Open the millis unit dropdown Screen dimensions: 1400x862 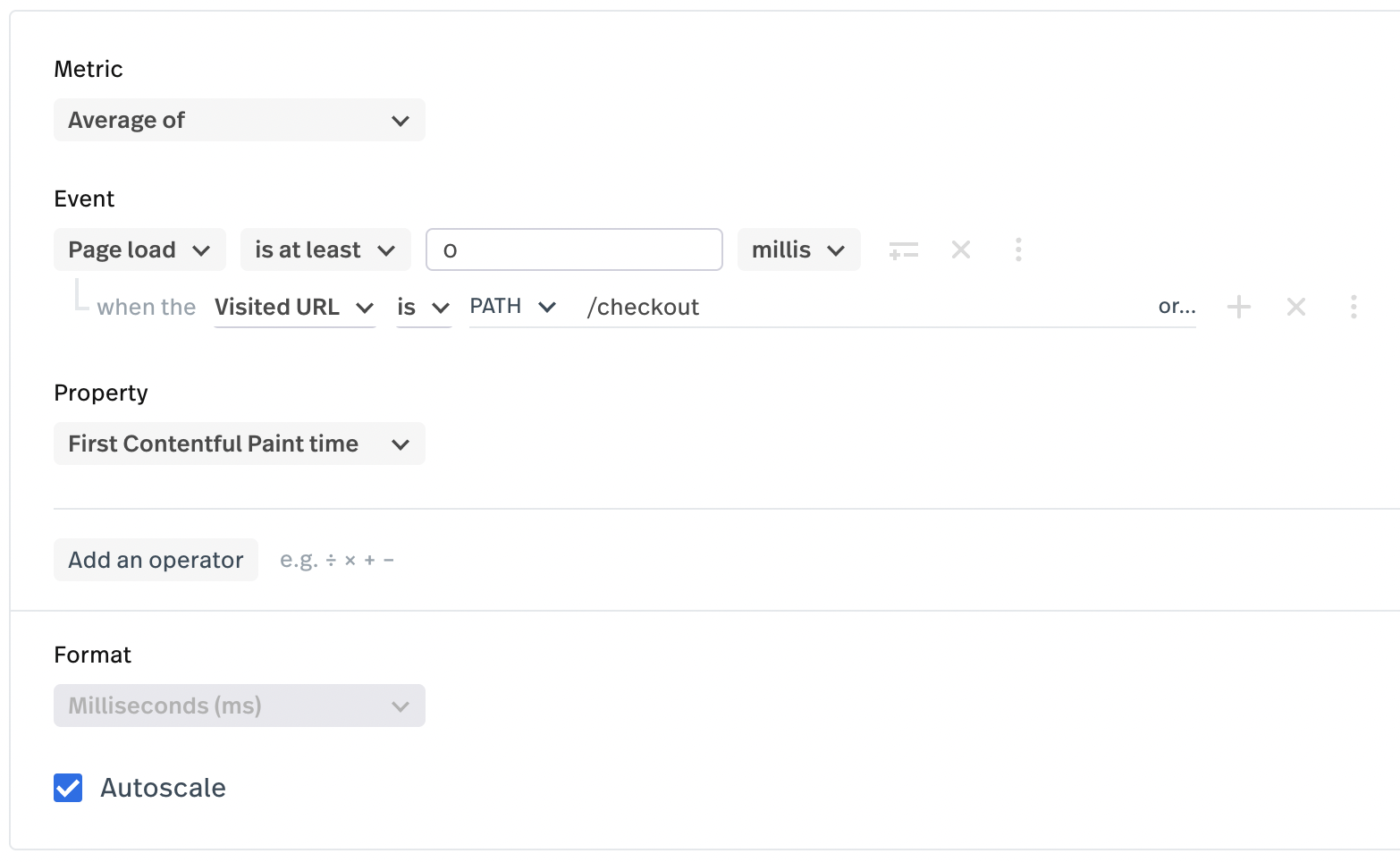[x=798, y=249]
